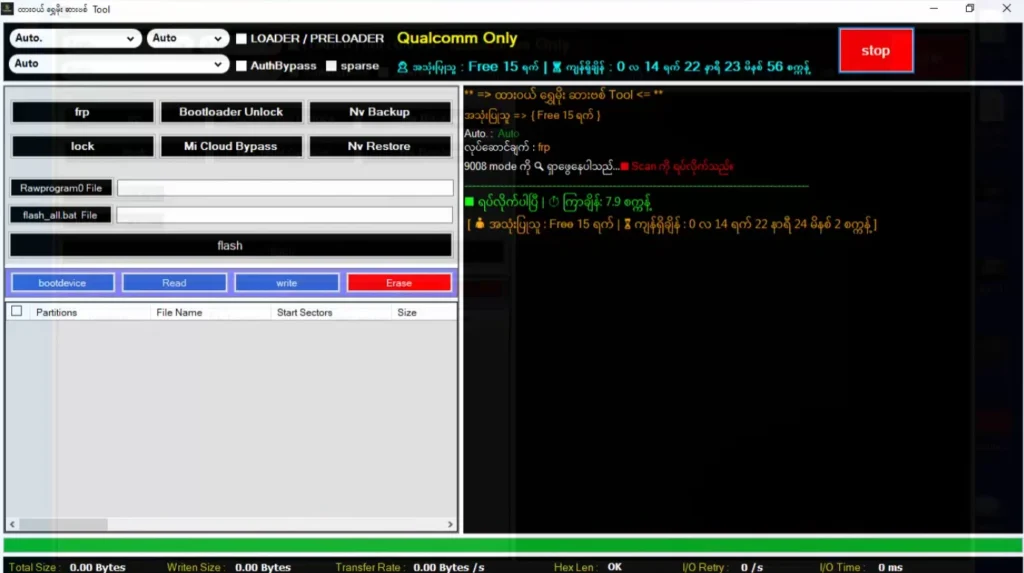
Task: Click the clock icon in the green log line
Action: click(x=554, y=202)
